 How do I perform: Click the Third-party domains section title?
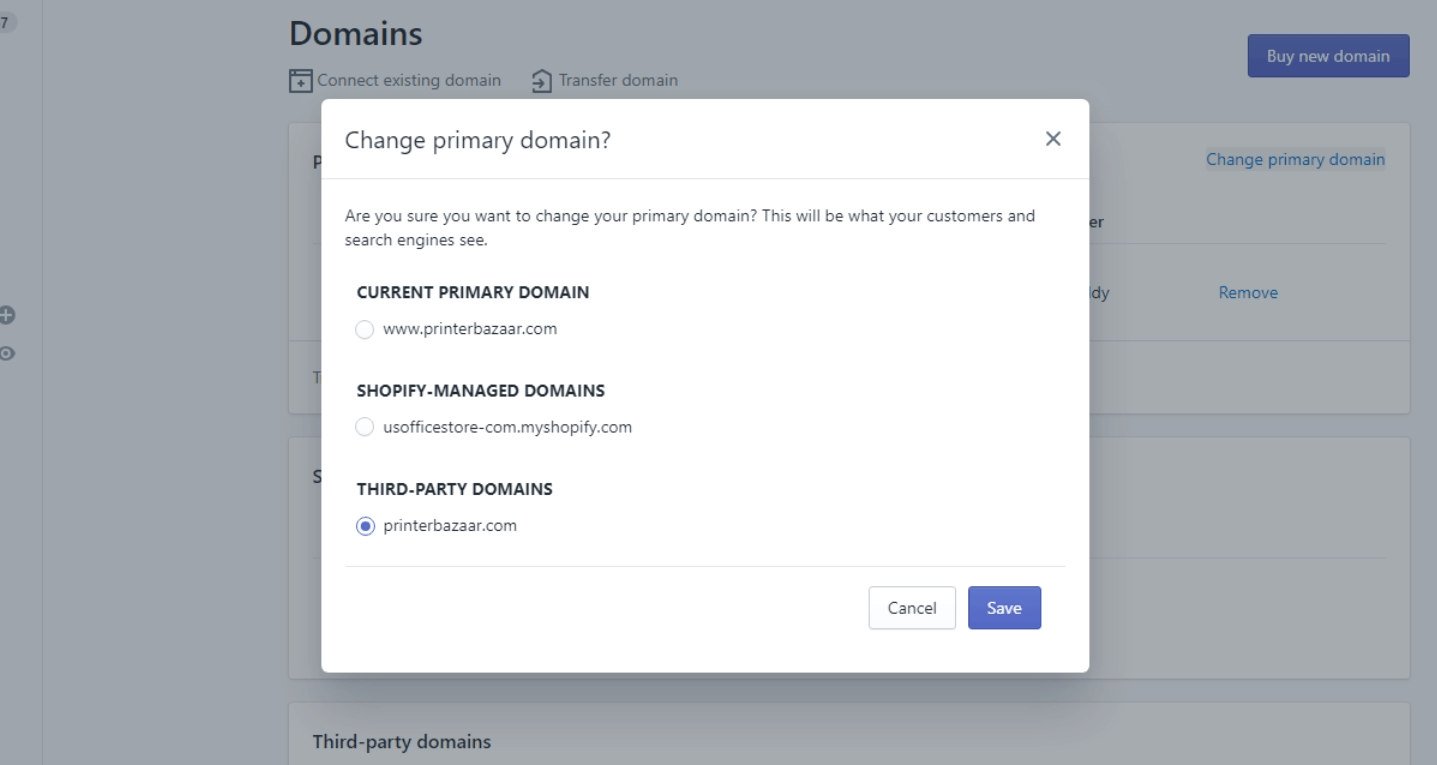coord(402,742)
